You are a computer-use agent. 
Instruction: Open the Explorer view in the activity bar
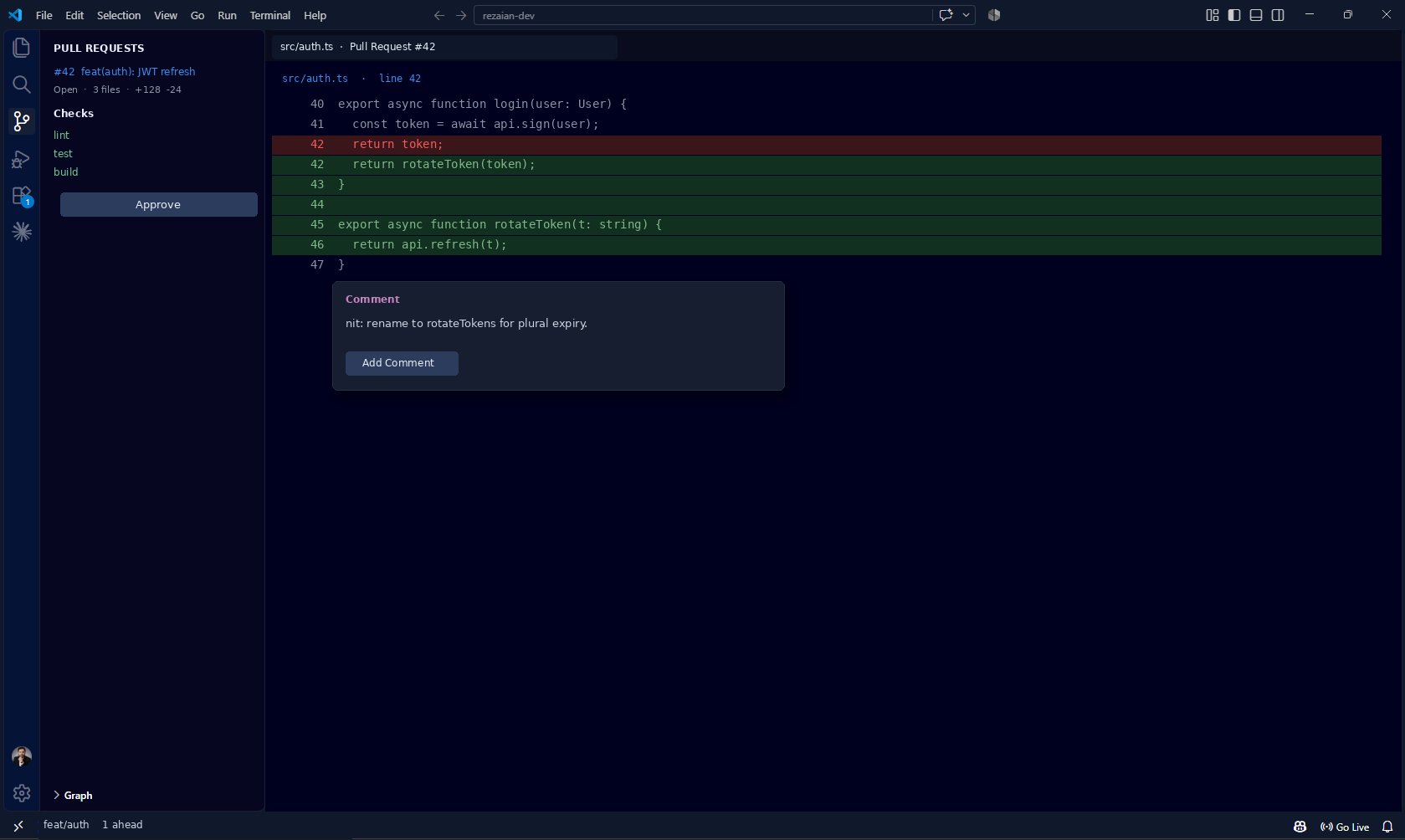[22, 48]
